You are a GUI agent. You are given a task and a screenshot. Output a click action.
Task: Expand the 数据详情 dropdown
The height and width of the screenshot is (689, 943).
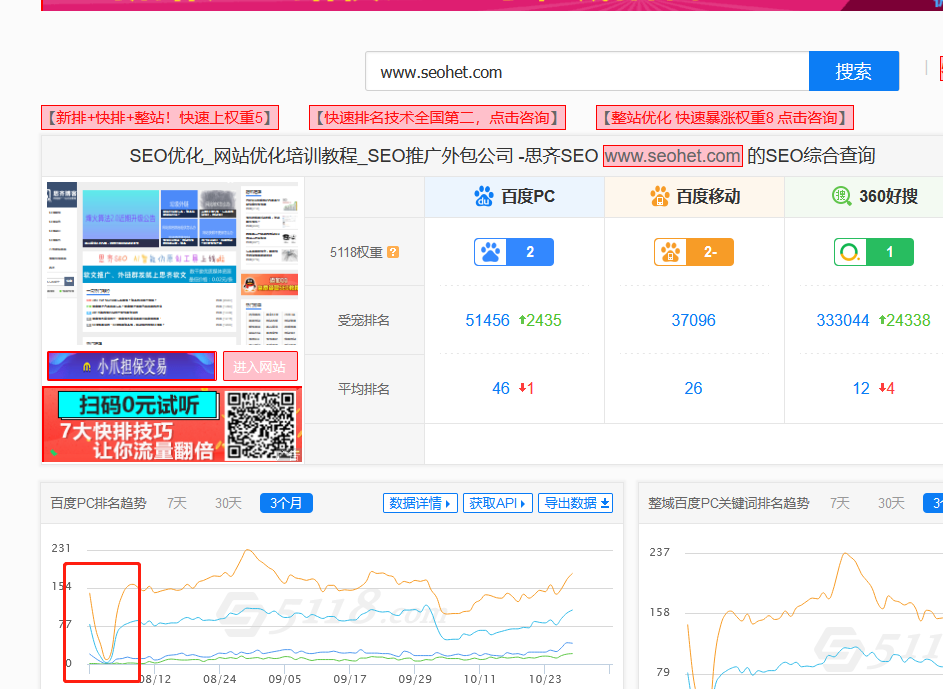click(x=420, y=503)
